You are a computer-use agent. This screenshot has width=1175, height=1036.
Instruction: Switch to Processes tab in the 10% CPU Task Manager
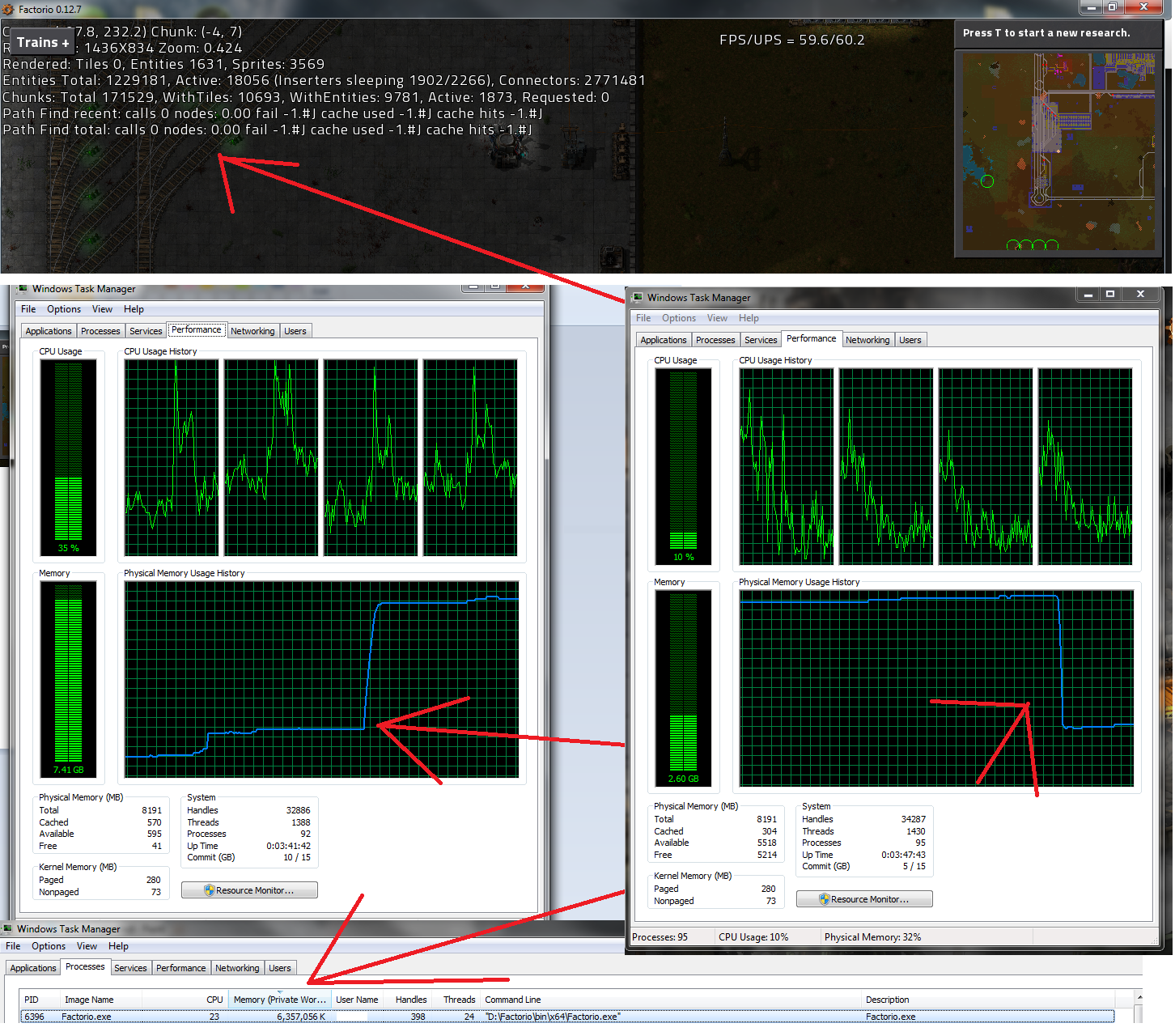tap(715, 340)
